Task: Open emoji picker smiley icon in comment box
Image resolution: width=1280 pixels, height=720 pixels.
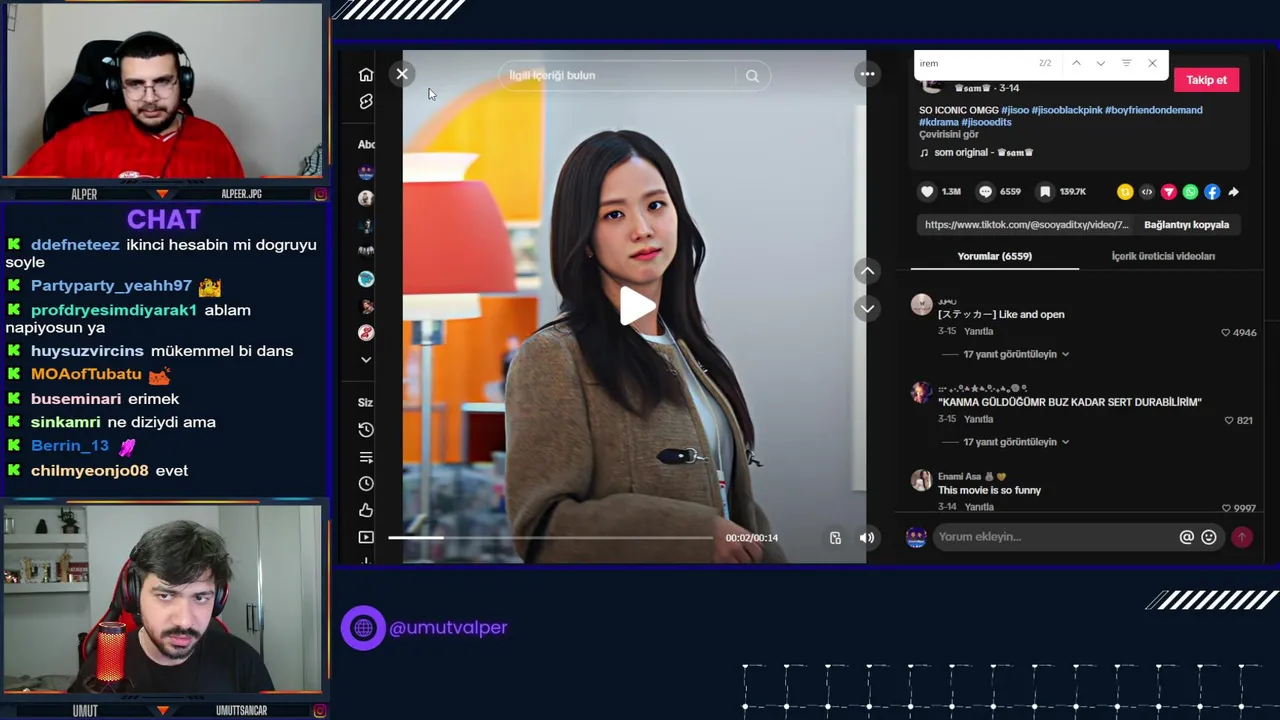Action: (1209, 537)
